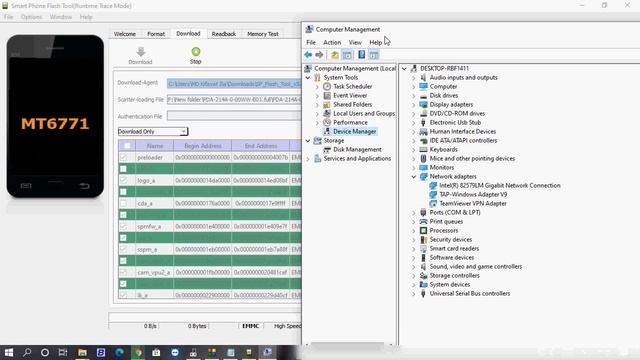The width and height of the screenshot is (640, 360).
Task: Open Windows Start button on taskbar
Action: click(9, 352)
